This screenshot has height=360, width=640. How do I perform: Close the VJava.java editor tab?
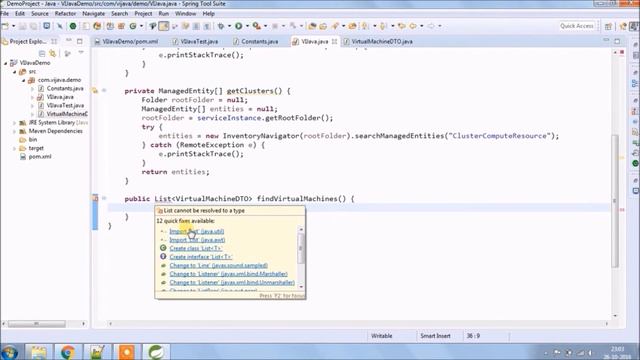tap(334, 41)
